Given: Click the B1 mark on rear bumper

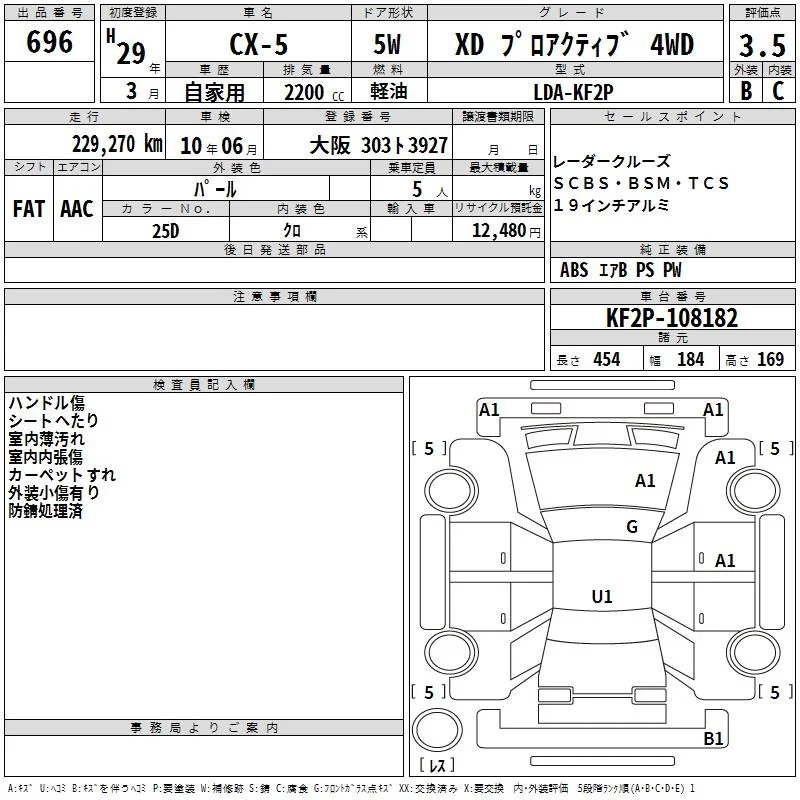Looking at the screenshot, I should [713, 738].
